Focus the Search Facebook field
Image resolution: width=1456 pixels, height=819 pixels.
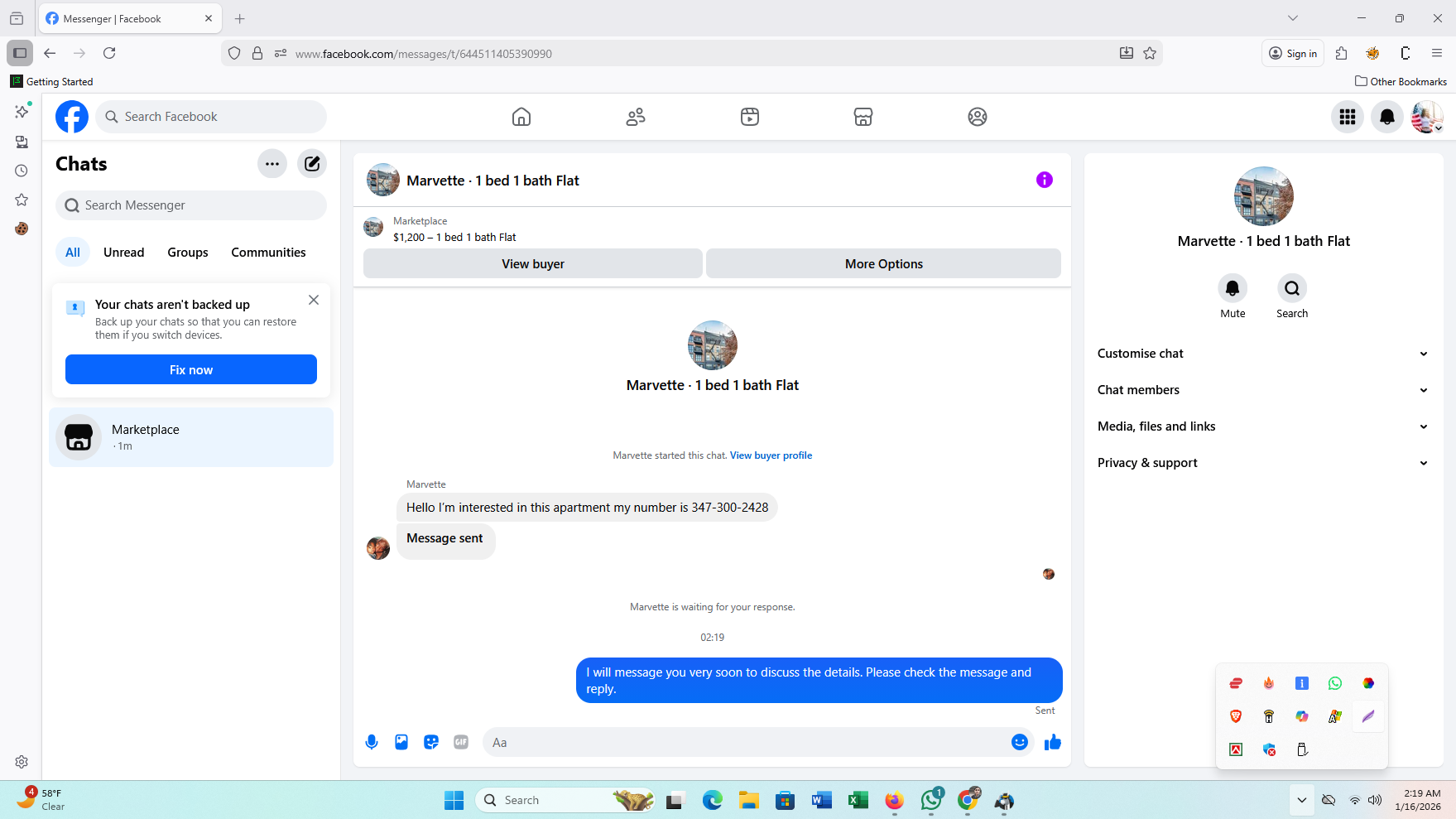[211, 117]
